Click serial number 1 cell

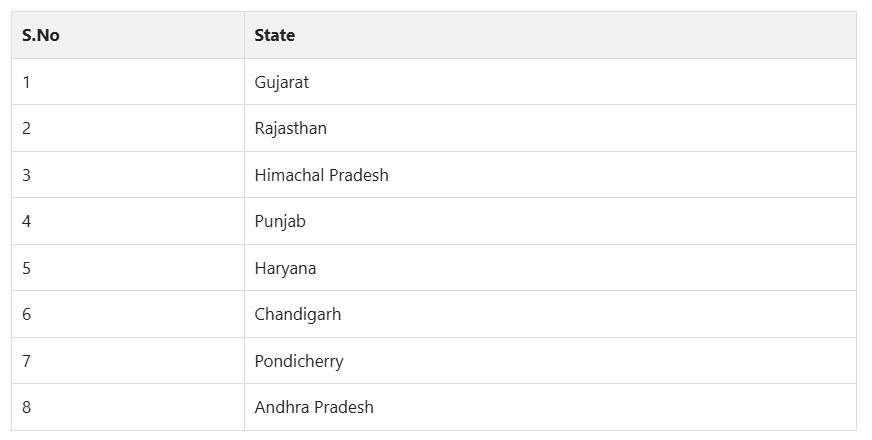point(27,83)
